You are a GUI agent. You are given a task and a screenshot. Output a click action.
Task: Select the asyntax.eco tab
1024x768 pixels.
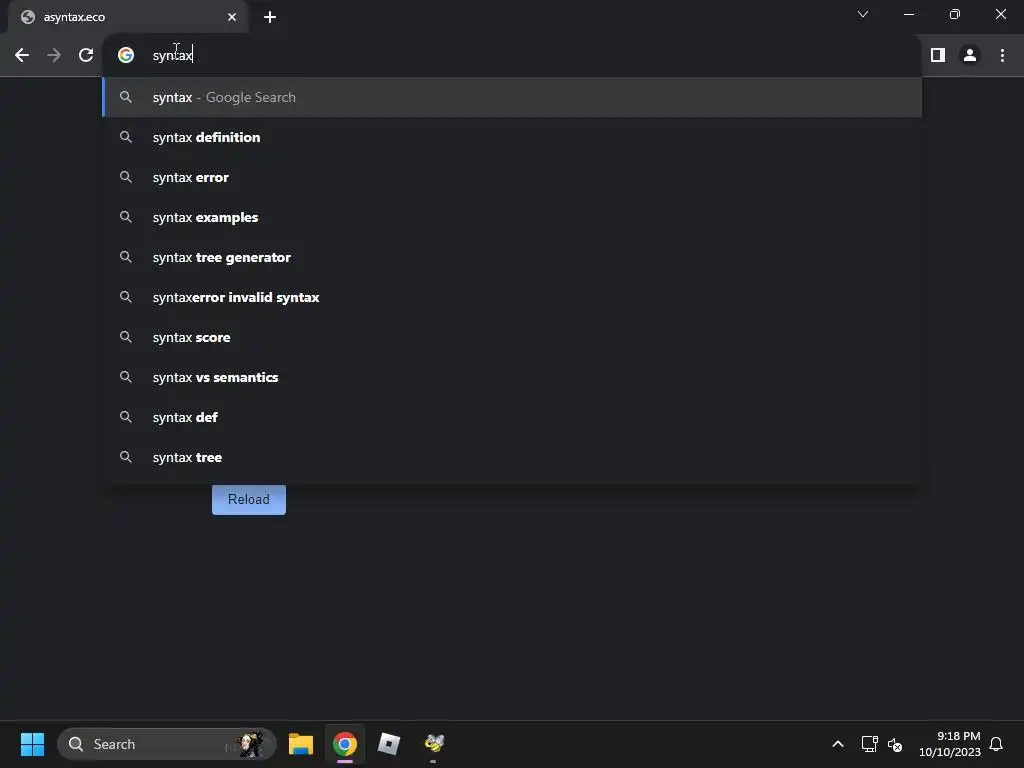tap(128, 17)
